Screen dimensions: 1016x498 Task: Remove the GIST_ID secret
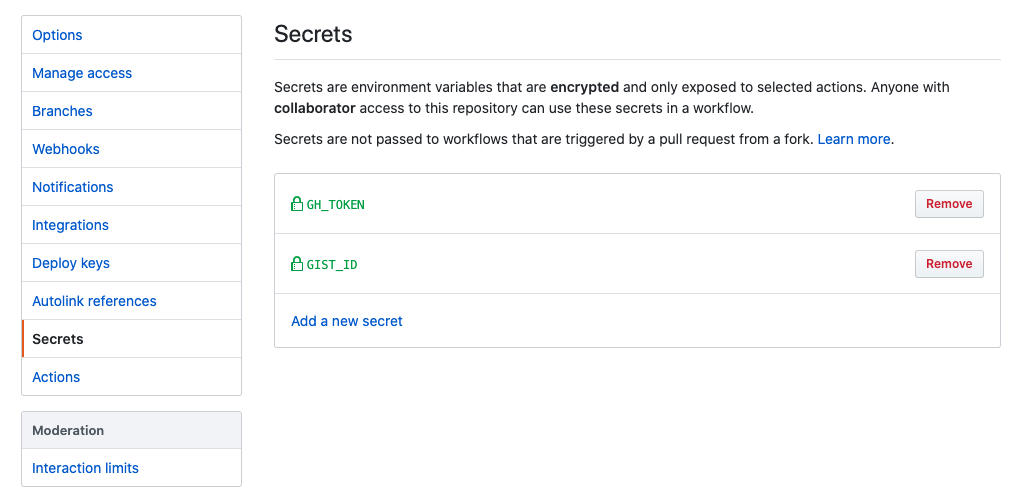[x=948, y=264]
